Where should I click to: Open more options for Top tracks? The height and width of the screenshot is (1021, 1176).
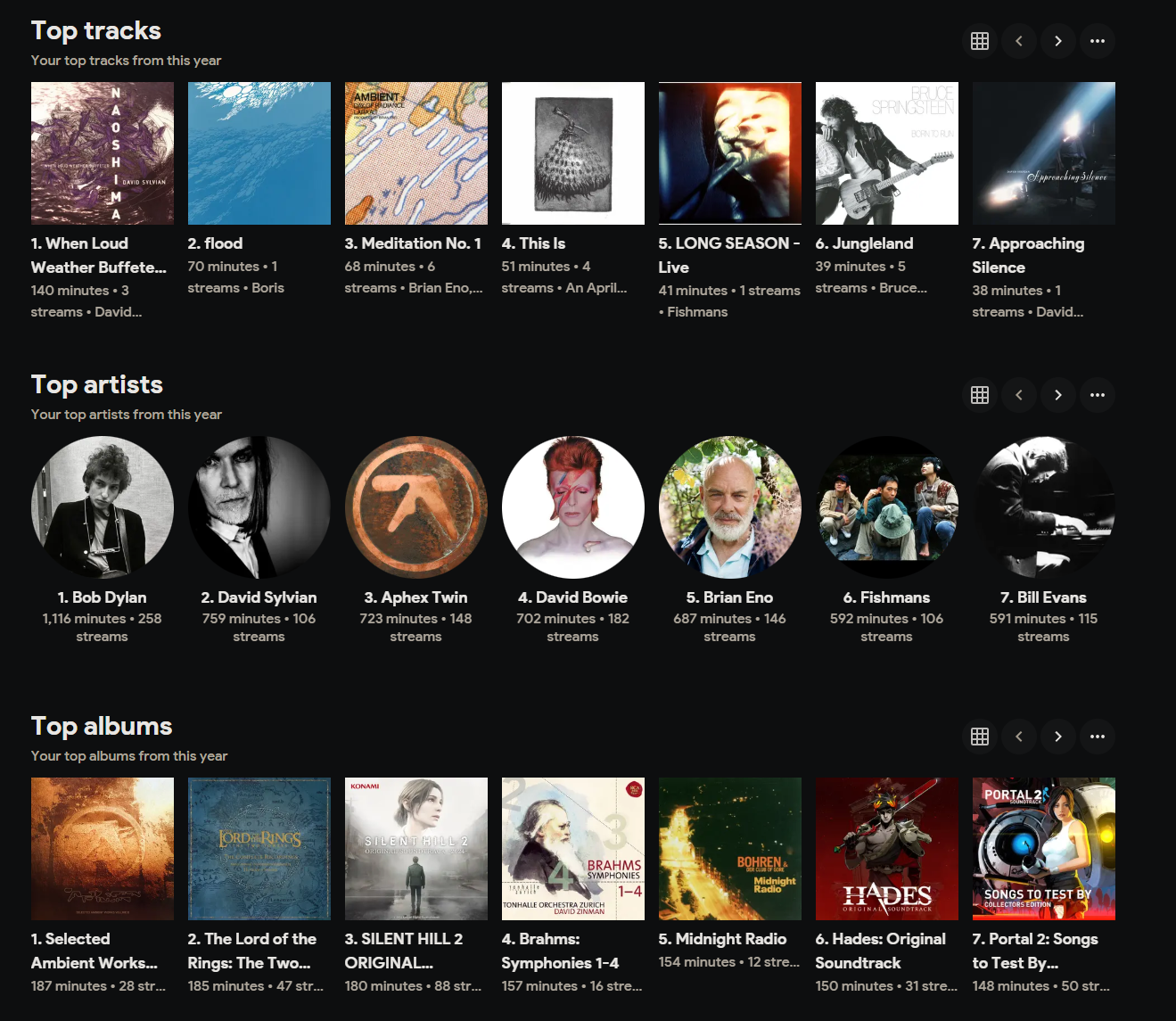[x=1098, y=41]
